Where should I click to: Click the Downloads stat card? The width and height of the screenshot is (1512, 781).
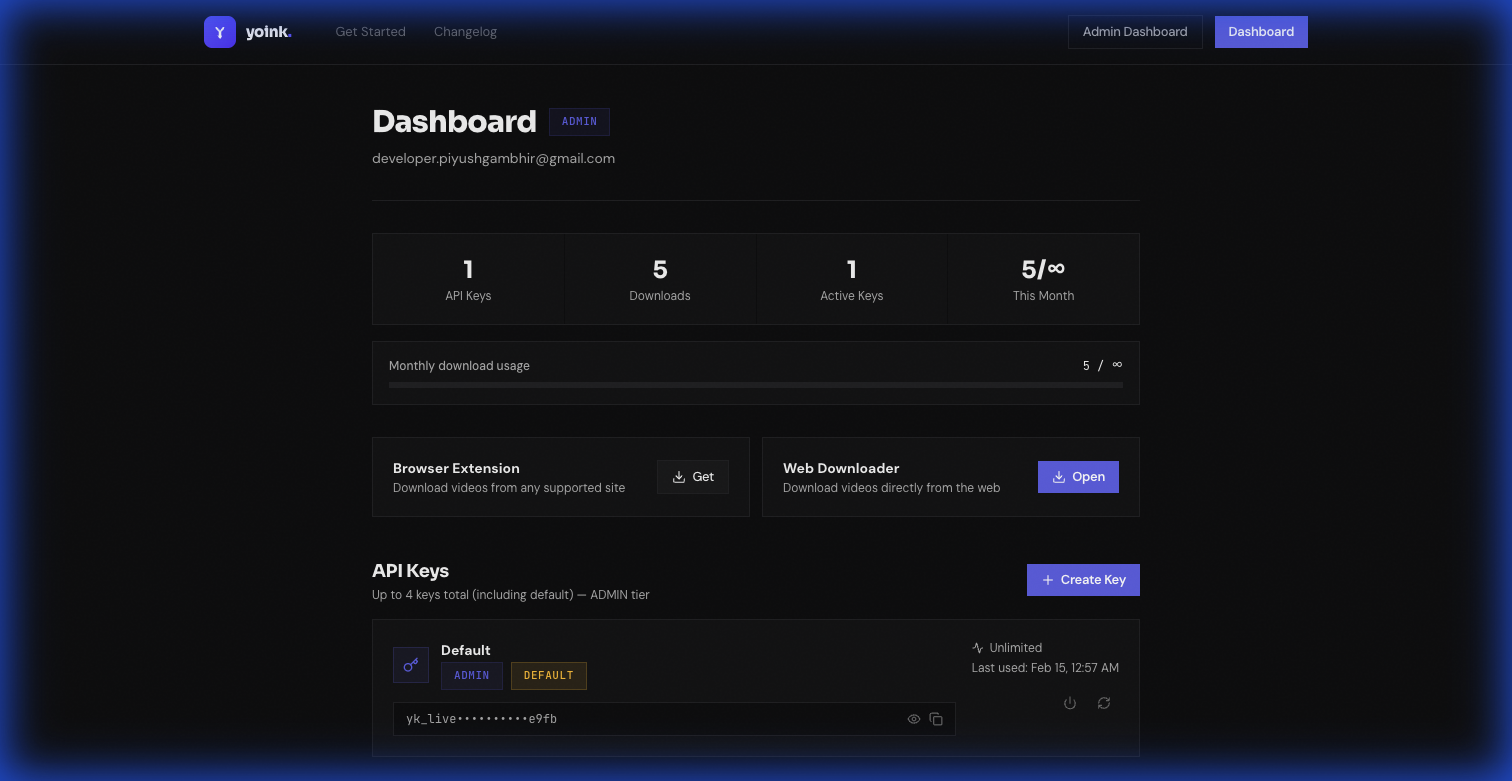pos(660,279)
